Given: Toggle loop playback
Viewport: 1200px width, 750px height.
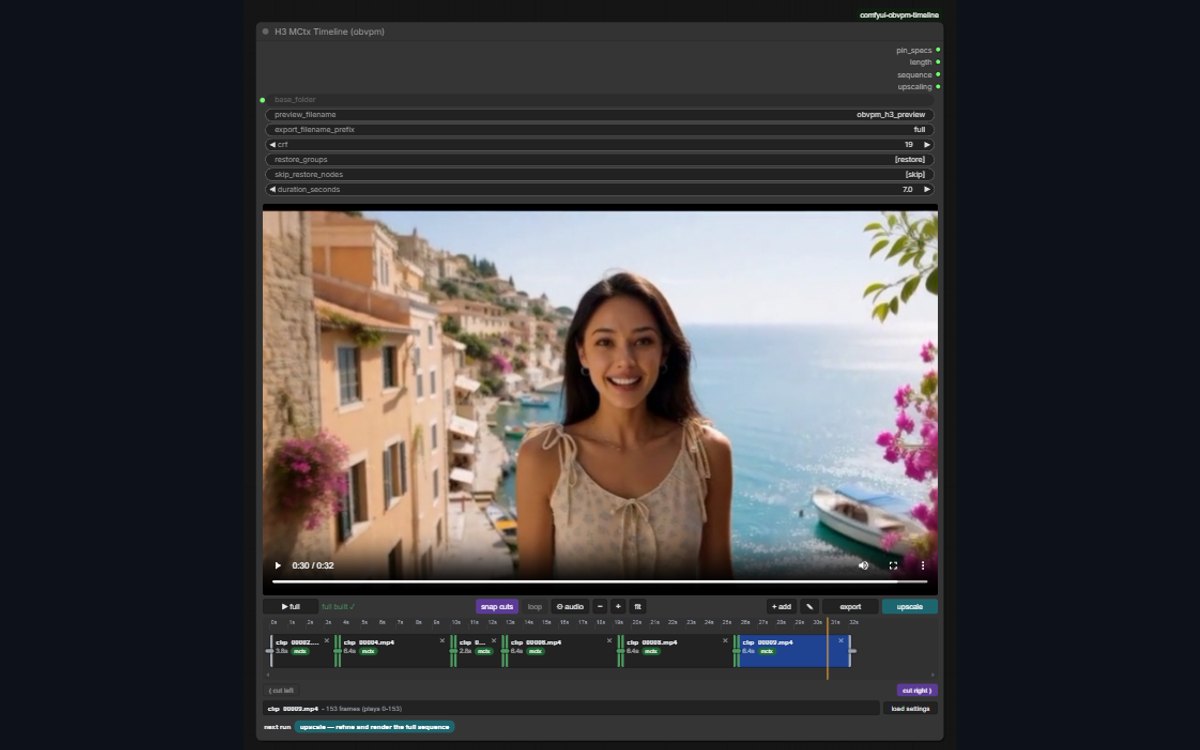Looking at the screenshot, I should point(535,606).
